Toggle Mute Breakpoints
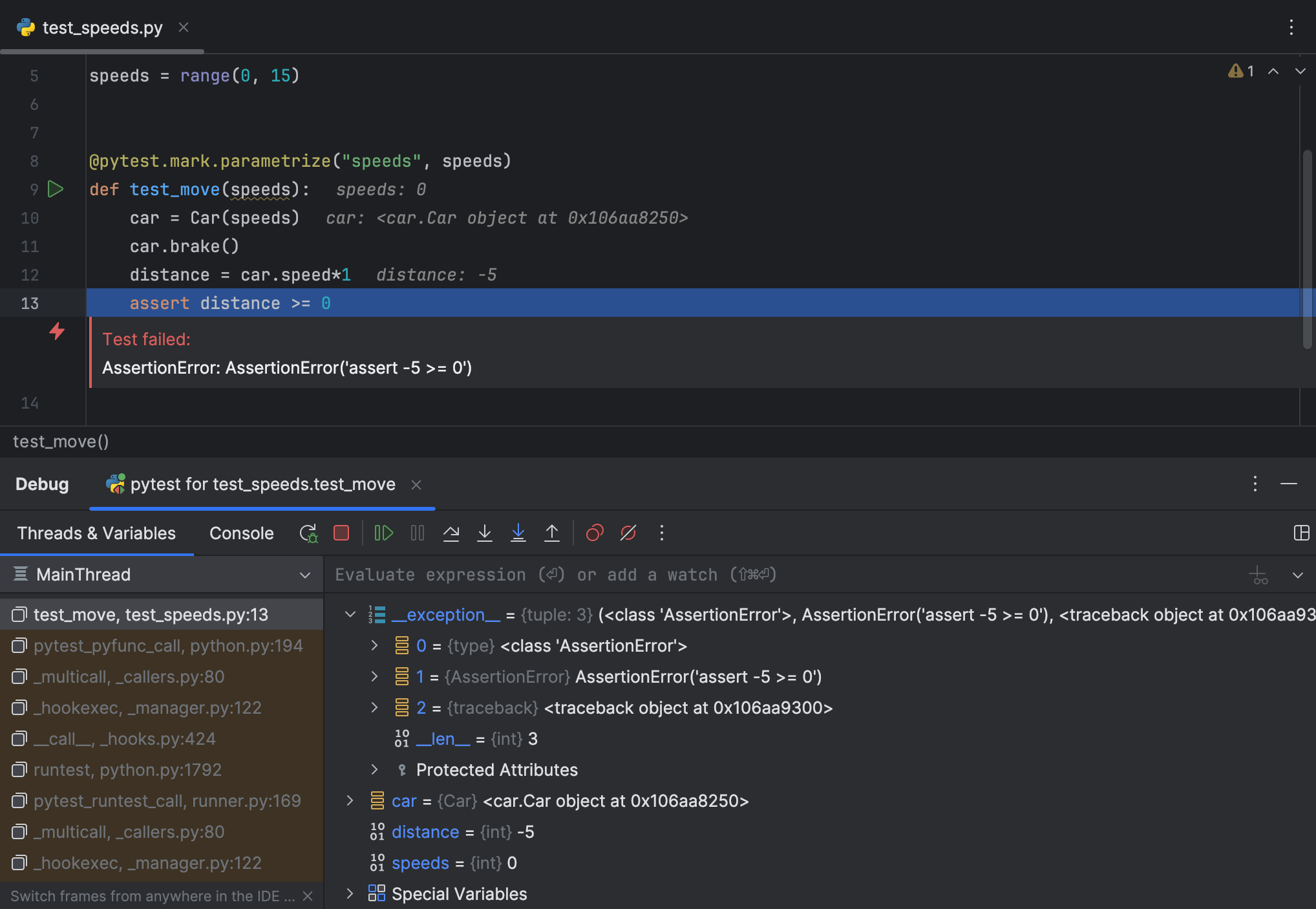This screenshot has height=909, width=1316. (628, 533)
